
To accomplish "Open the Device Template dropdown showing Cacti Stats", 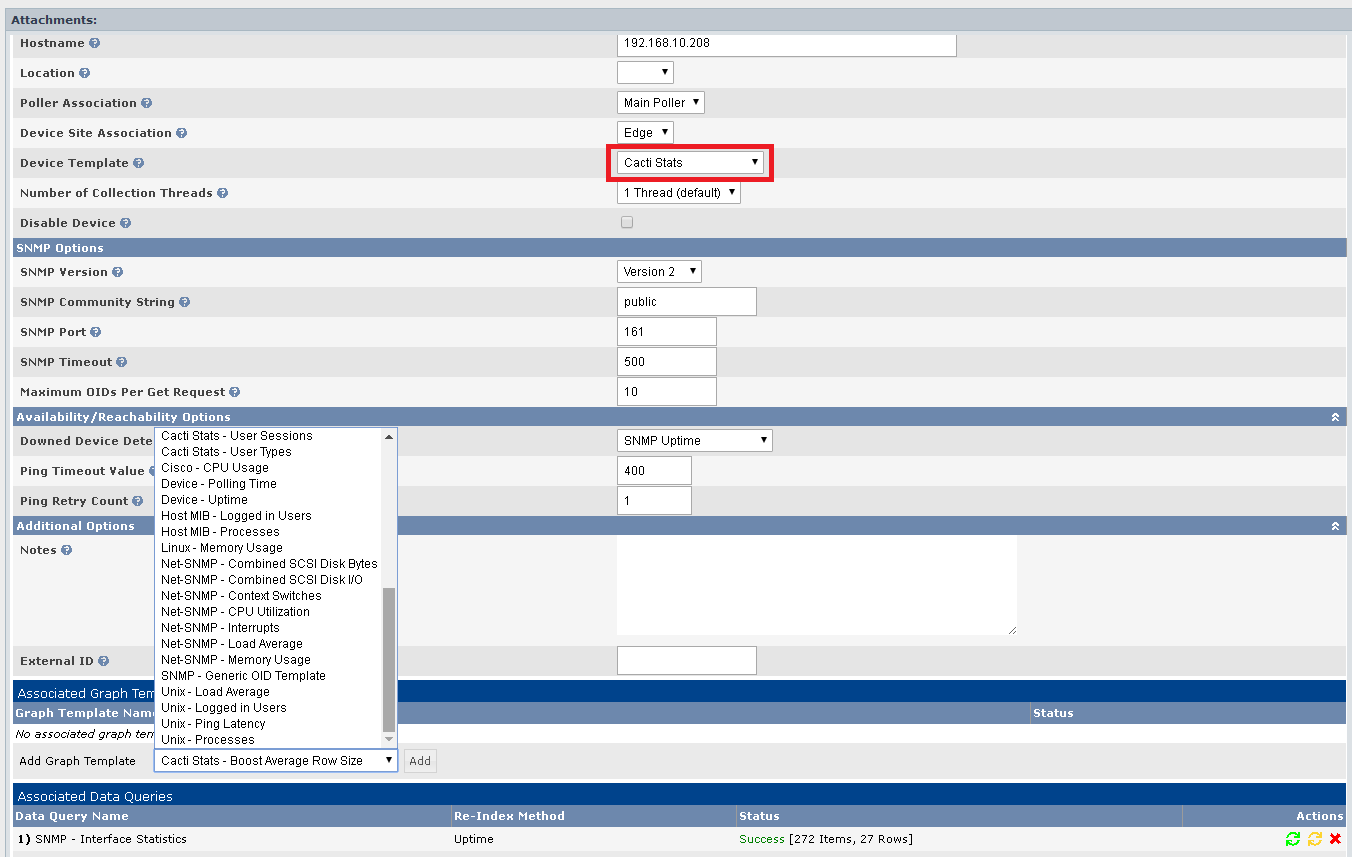I will click(690, 162).
